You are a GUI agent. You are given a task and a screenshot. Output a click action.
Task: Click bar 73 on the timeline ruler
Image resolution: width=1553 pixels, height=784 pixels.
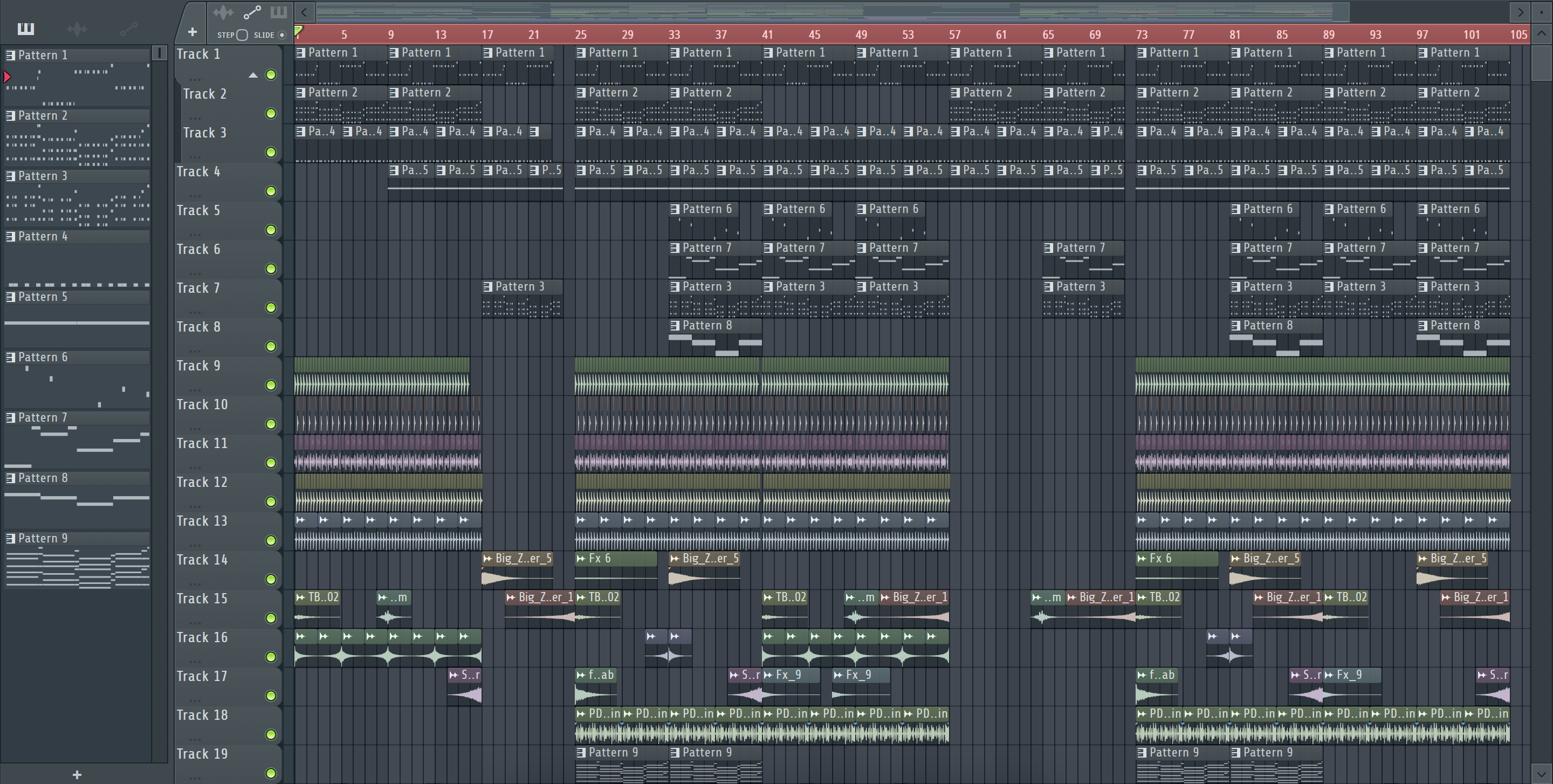[x=1141, y=35]
